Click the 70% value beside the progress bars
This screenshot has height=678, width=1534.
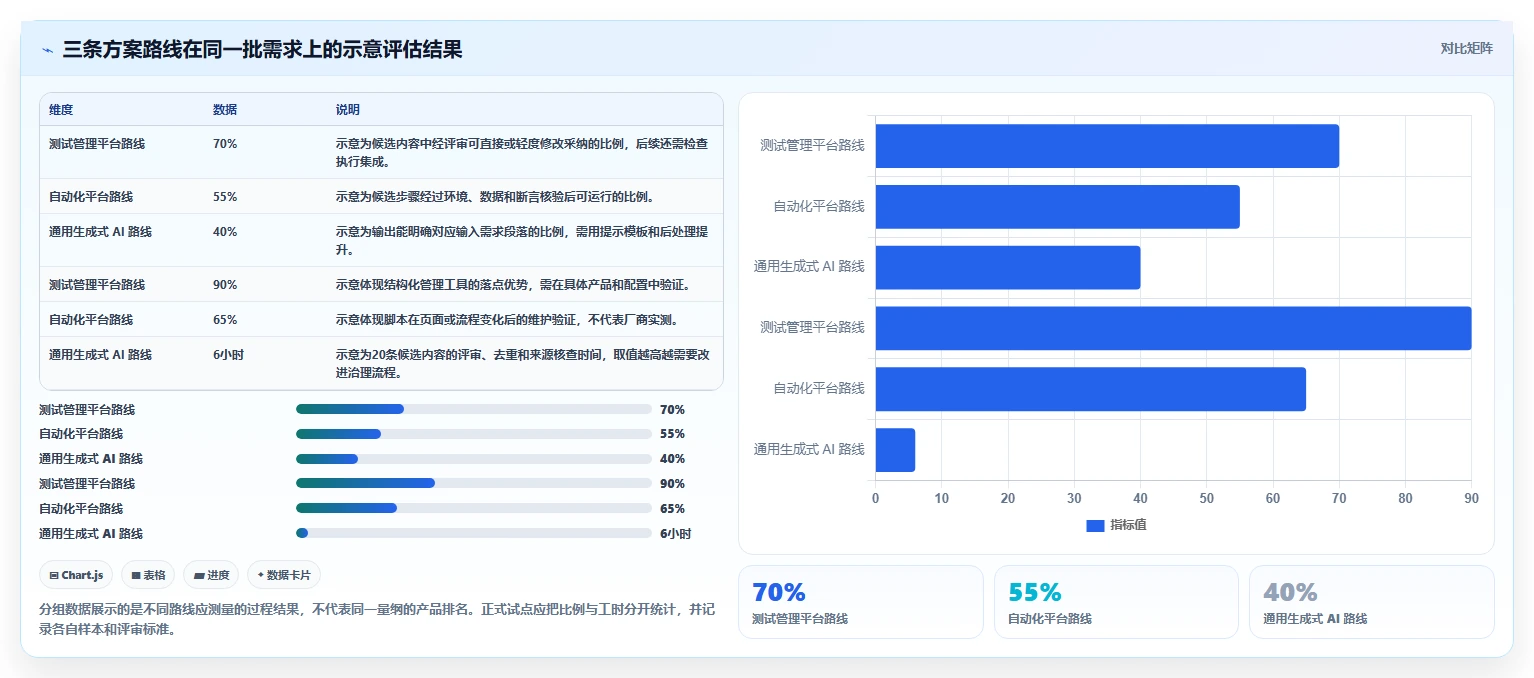(672, 409)
